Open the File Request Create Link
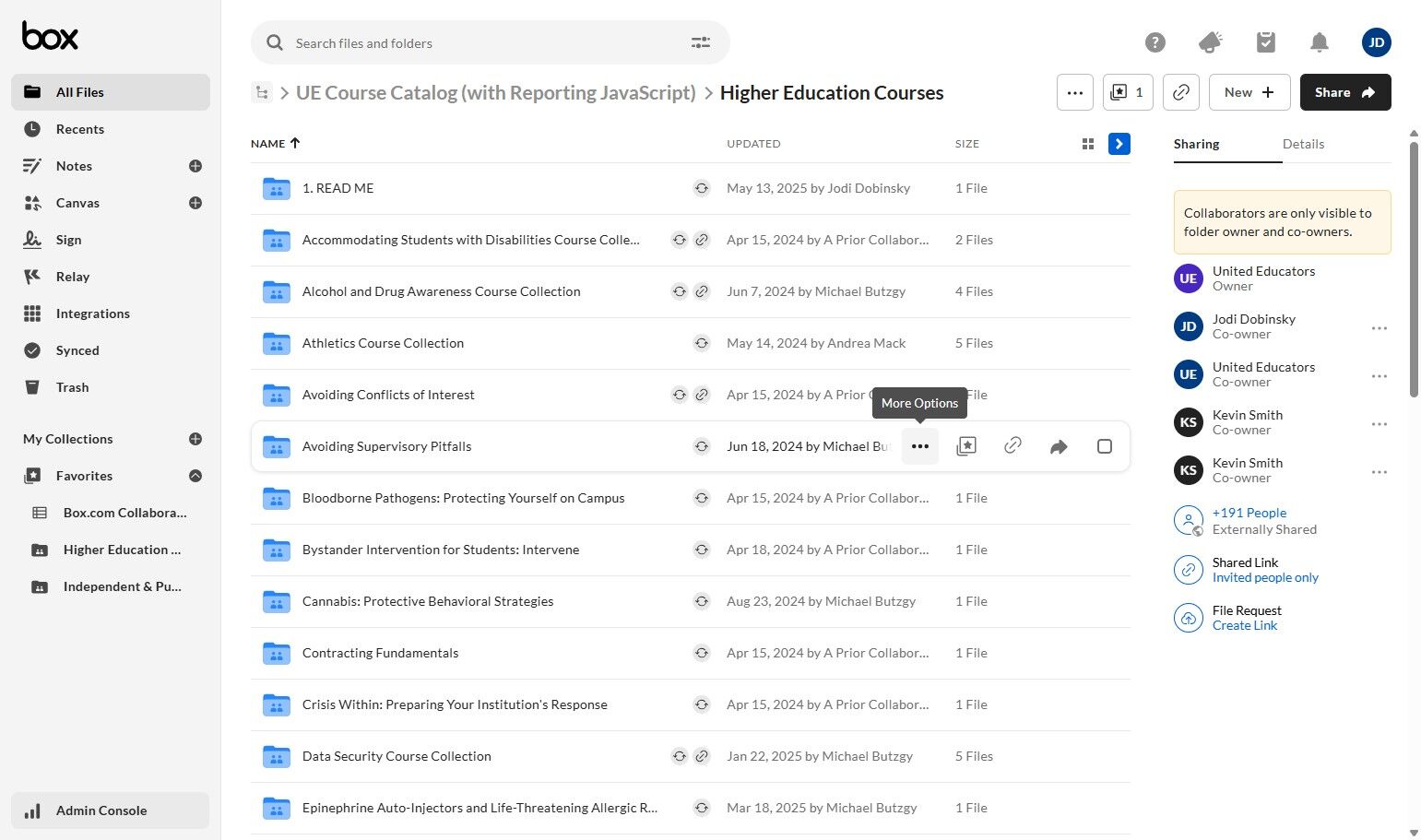 coord(1244,625)
